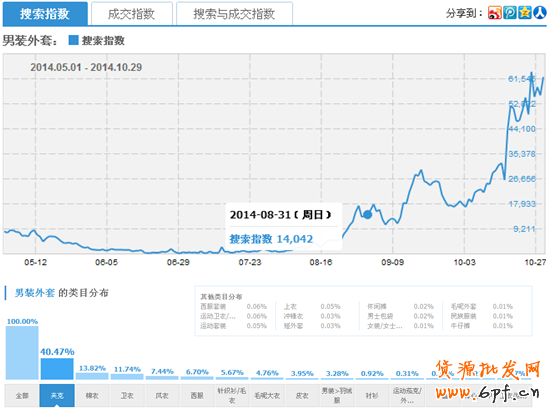
Task: Share to Sina Weibo icon
Action: (x=495, y=13)
